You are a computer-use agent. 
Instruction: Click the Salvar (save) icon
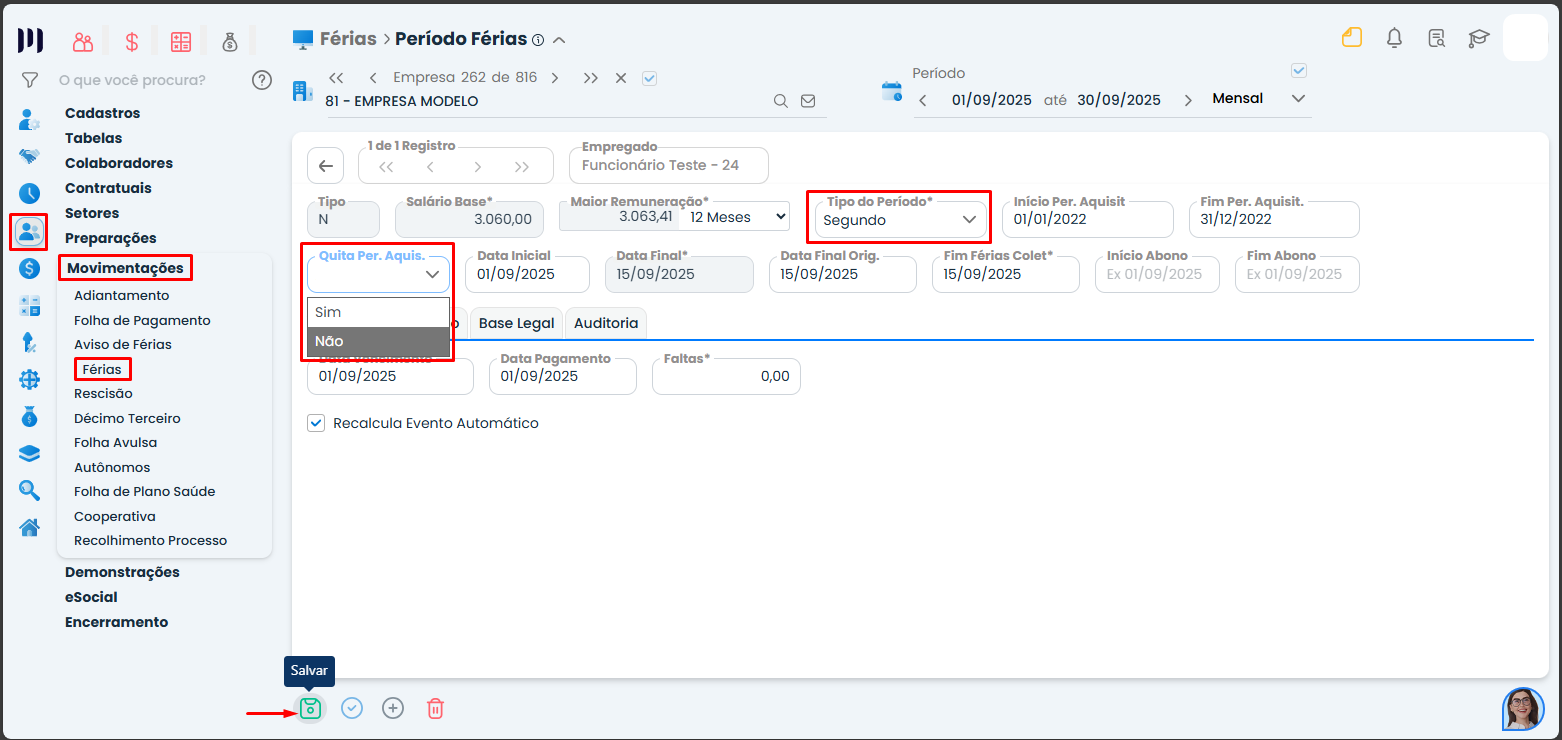click(311, 708)
